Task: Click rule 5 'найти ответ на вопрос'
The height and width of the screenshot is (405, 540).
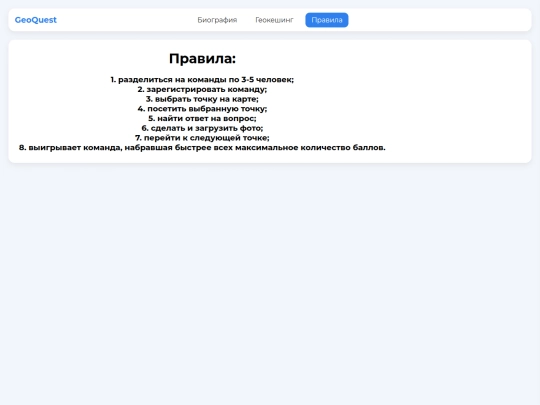Action: (202, 118)
